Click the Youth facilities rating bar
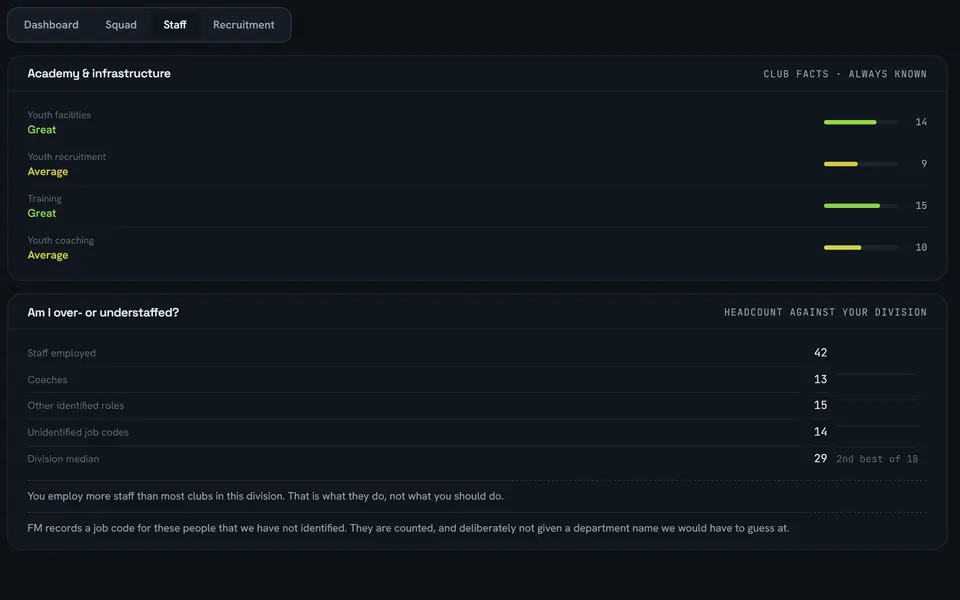Viewport: 960px width, 600px height. click(x=861, y=122)
